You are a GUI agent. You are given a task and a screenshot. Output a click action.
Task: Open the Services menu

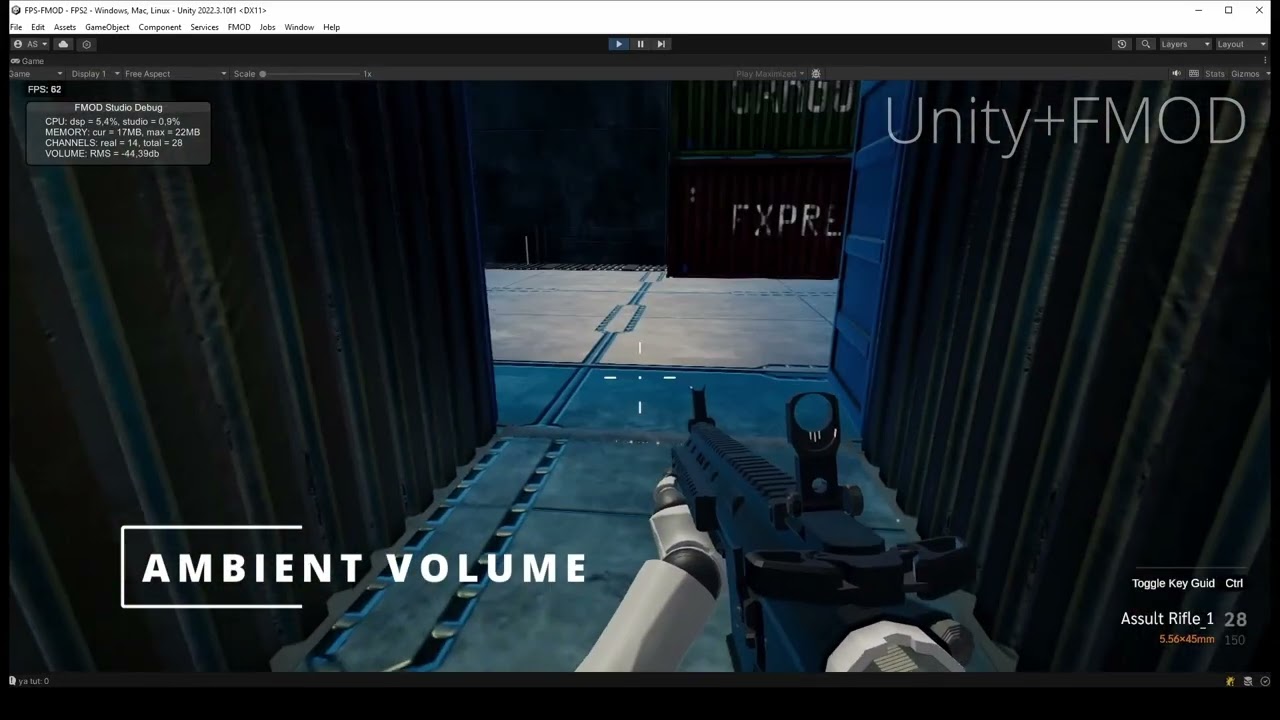pyautogui.click(x=204, y=27)
